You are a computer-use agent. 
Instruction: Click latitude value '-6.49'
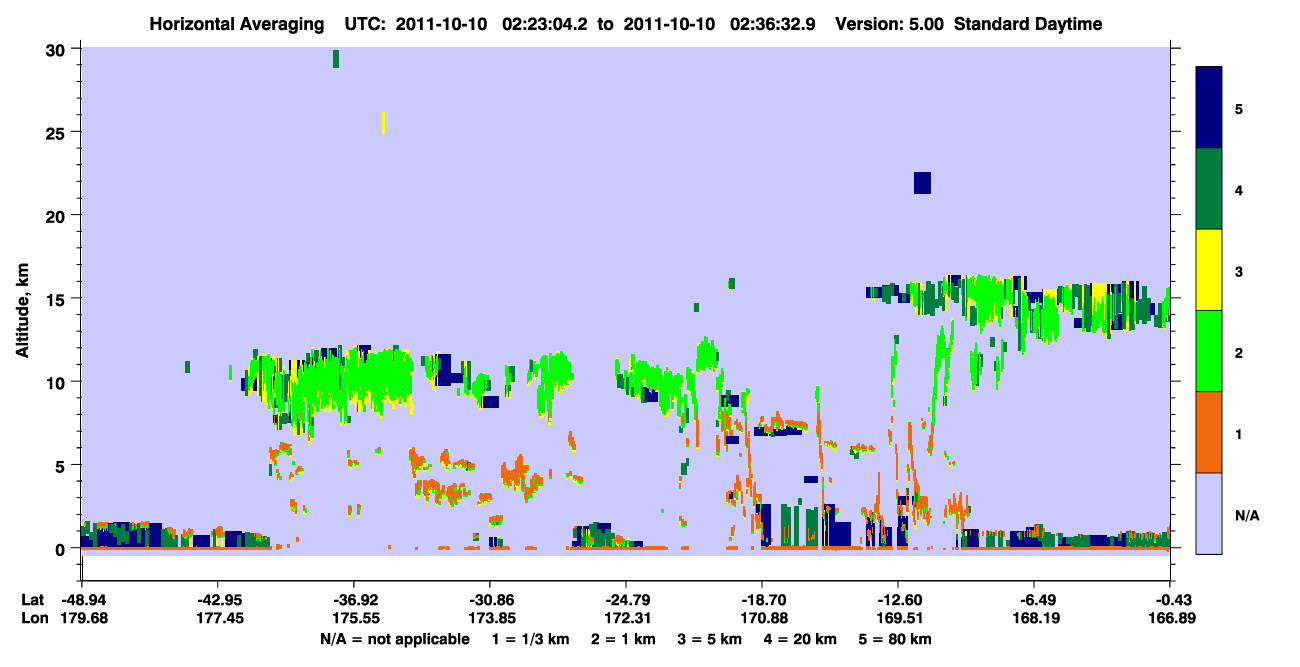[x=1035, y=600]
